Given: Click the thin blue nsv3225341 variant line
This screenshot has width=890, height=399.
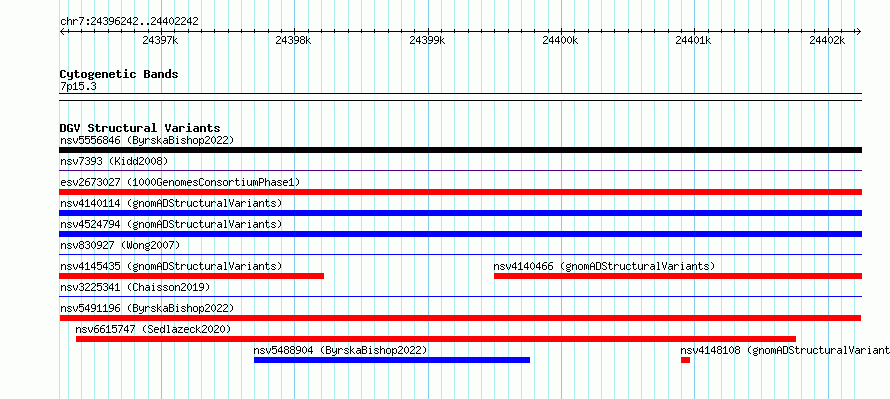Looking at the screenshot, I should tap(460, 296).
